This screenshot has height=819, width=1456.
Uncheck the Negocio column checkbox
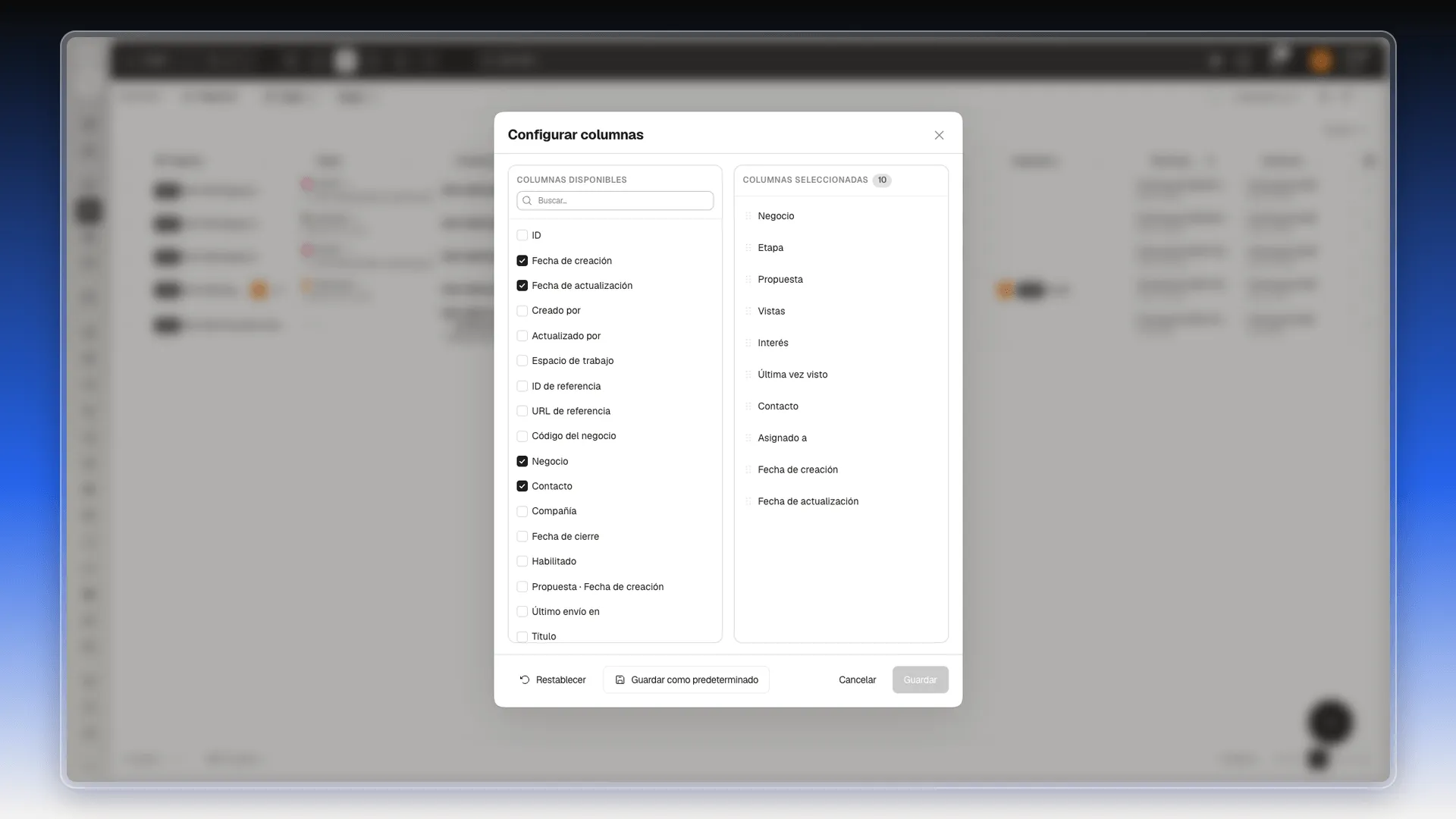[x=522, y=461]
